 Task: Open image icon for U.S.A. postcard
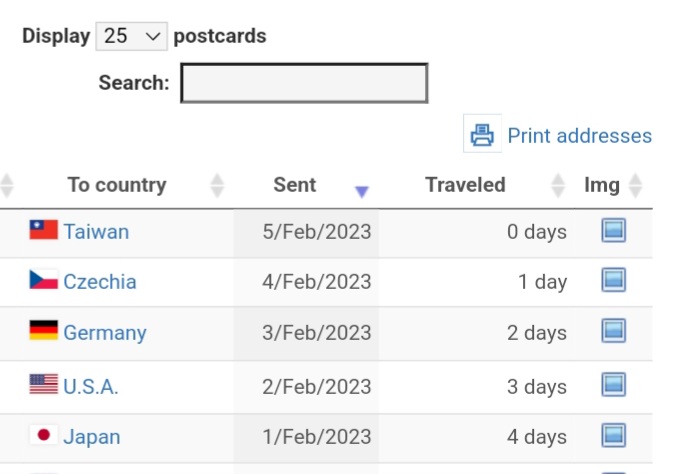point(613,385)
